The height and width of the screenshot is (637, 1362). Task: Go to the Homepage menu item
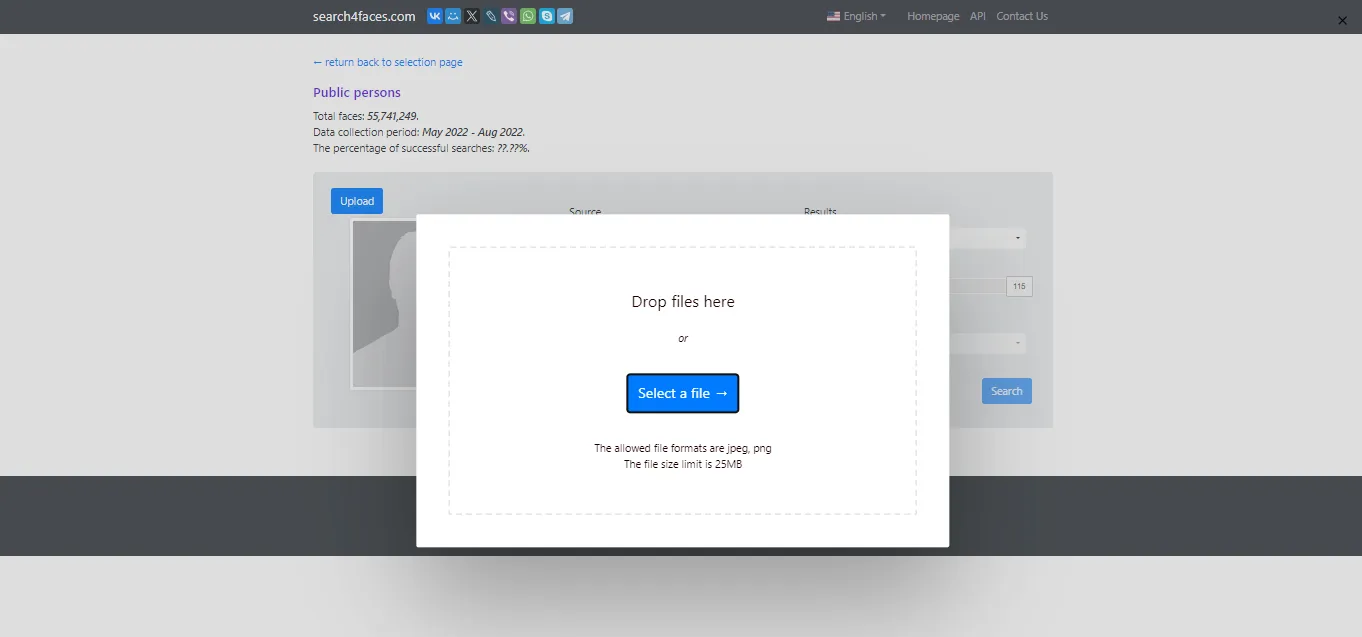pyautogui.click(x=932, y=16)
